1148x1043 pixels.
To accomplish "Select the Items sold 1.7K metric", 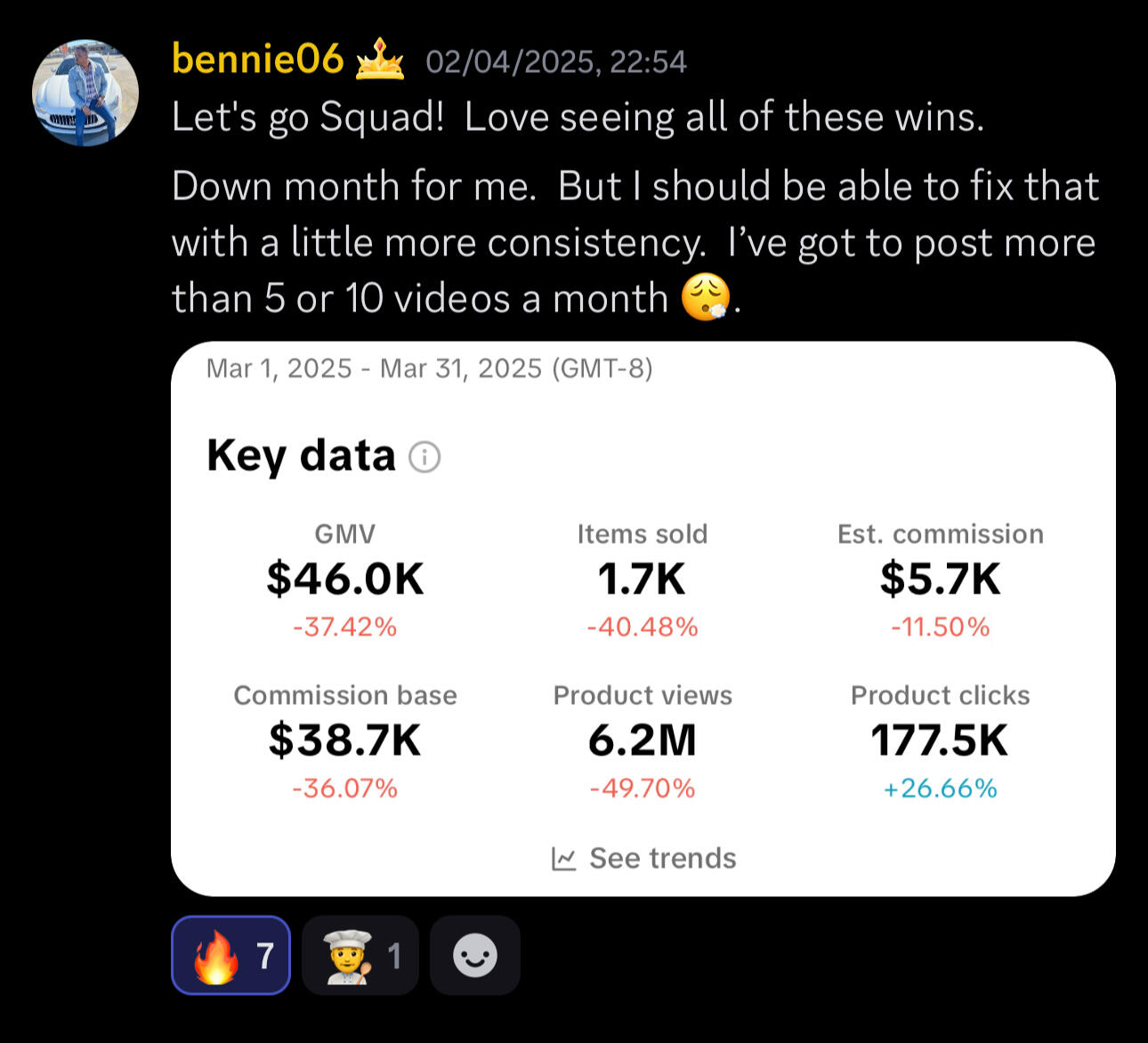I will [642, 578].
